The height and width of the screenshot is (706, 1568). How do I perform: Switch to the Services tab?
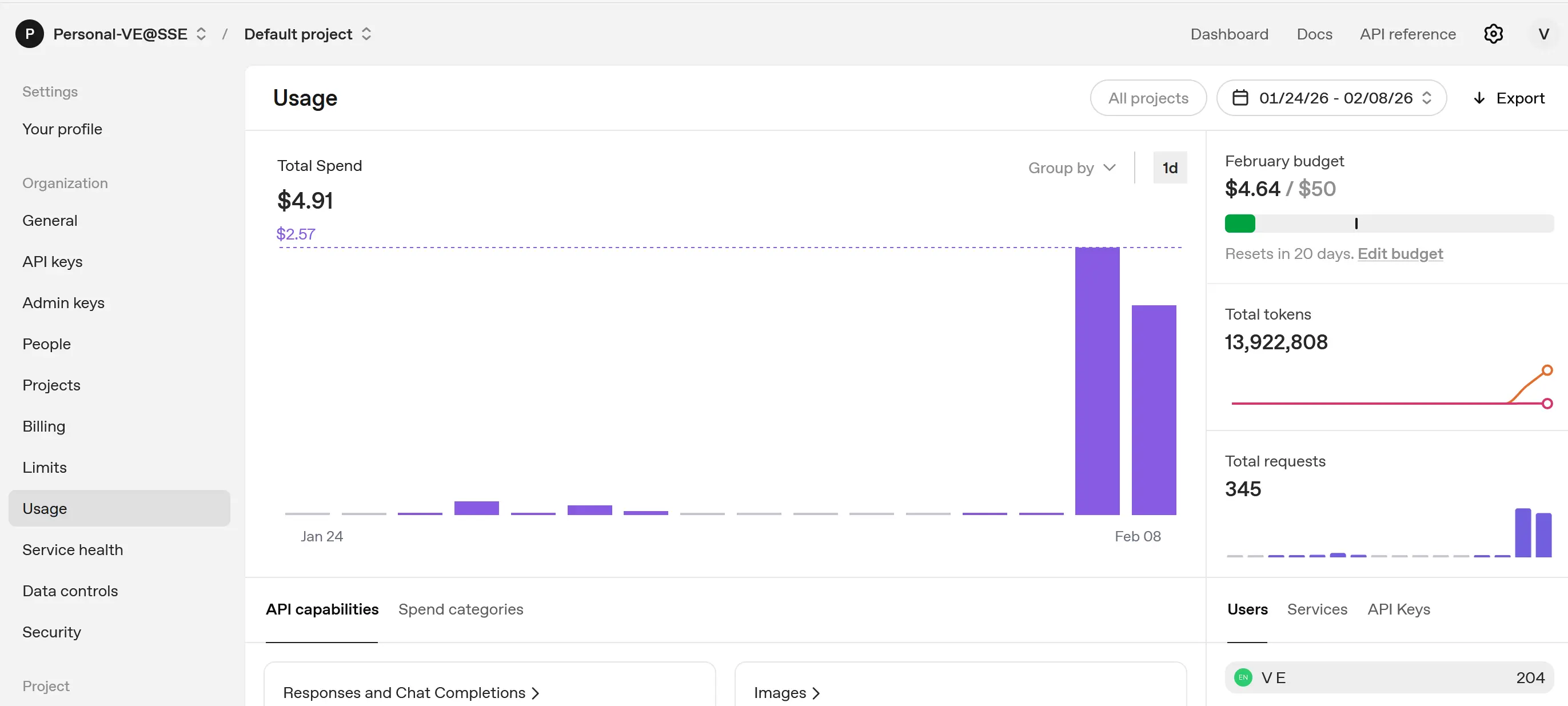point(1316,609)
